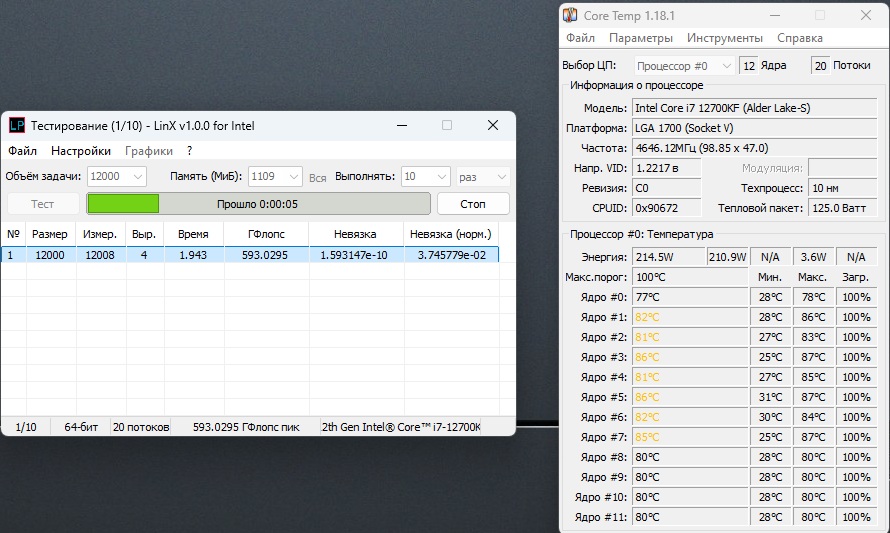
Task: Click the 64-бит status bar entry
Action: point(81,427)
